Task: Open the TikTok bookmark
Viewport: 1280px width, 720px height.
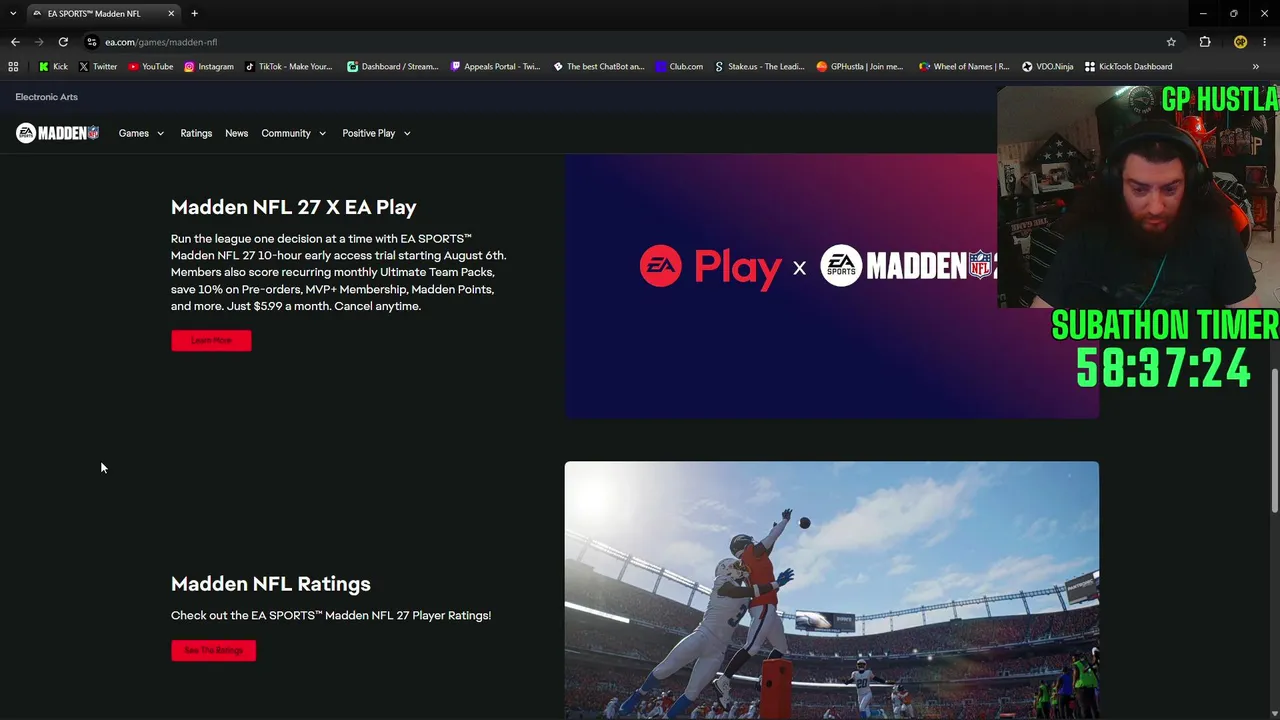Action: click(x=289, y=67)
